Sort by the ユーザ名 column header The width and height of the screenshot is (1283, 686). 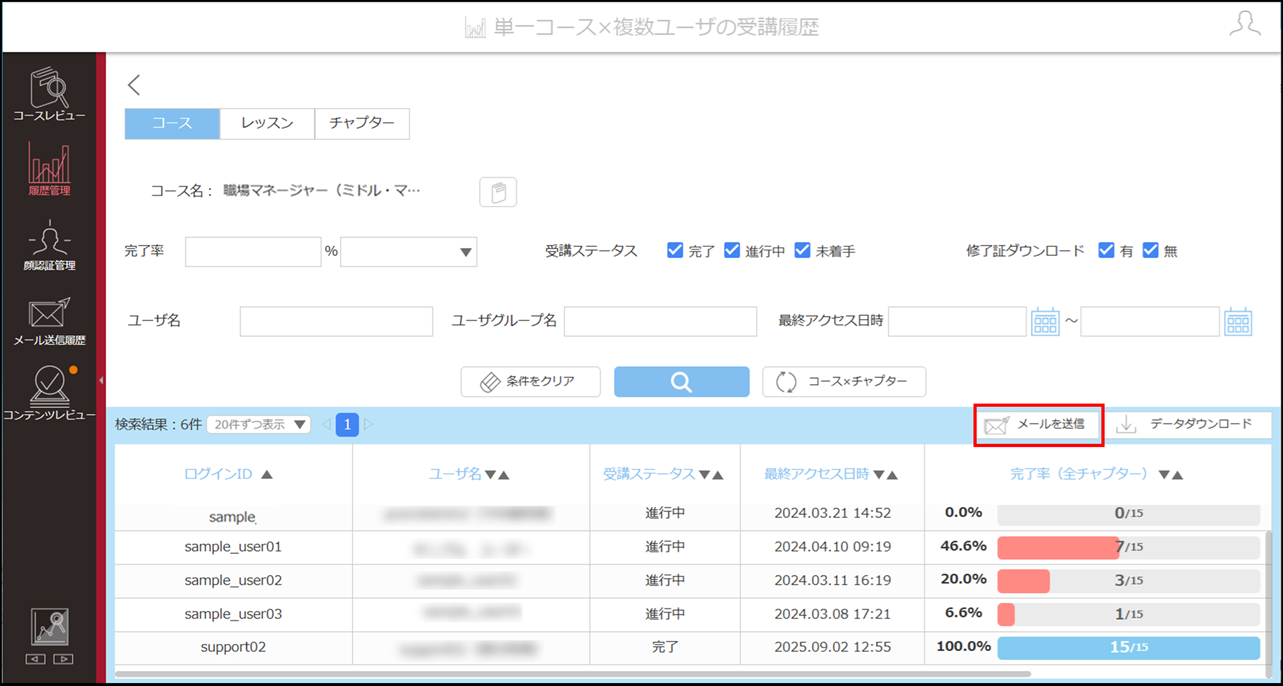[469, 475]
